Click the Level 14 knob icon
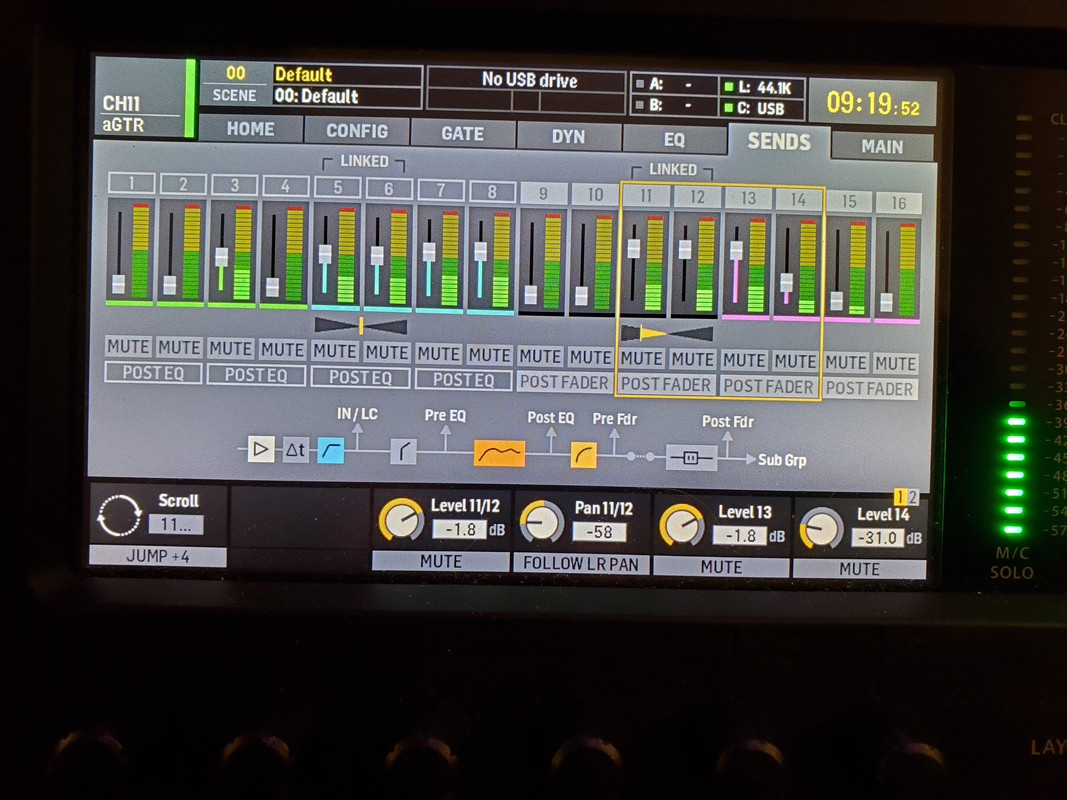The width and height of the screenshot is (1067, 800). (x=821, y=528)
